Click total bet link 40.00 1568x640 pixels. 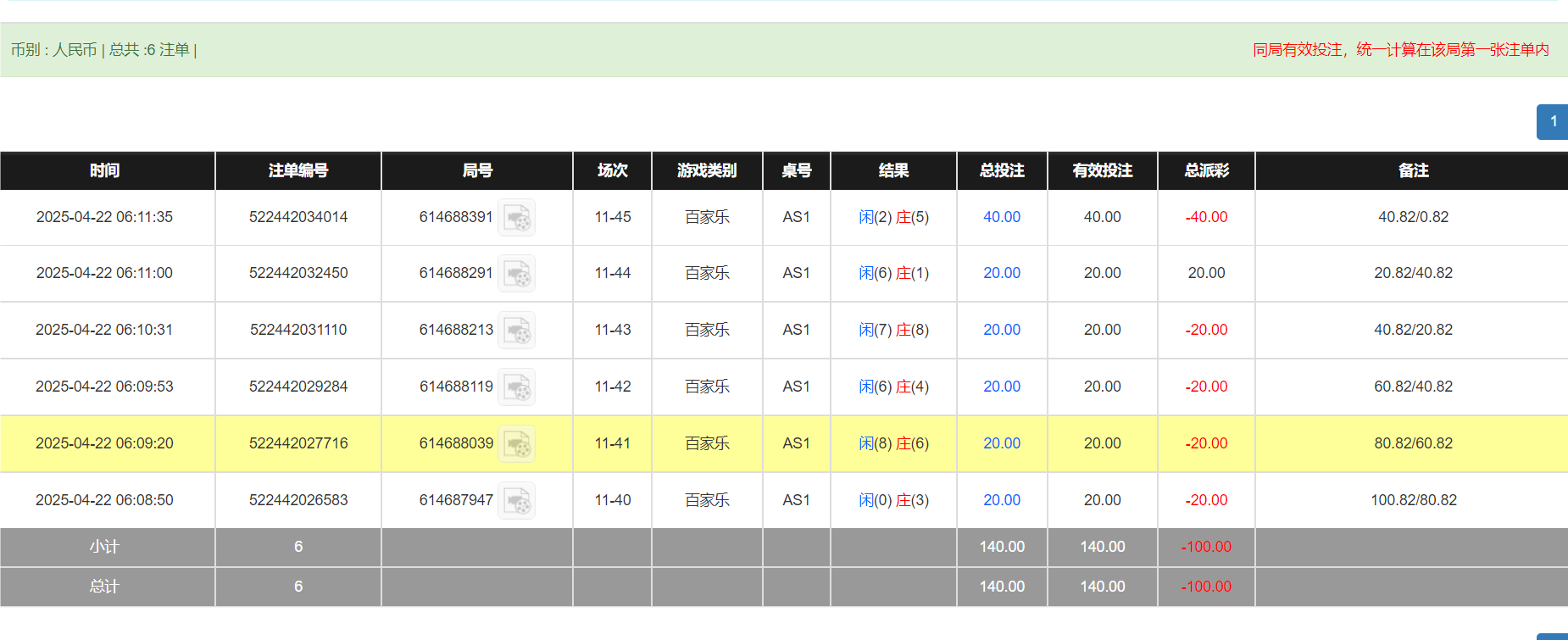pos(1001,217)
